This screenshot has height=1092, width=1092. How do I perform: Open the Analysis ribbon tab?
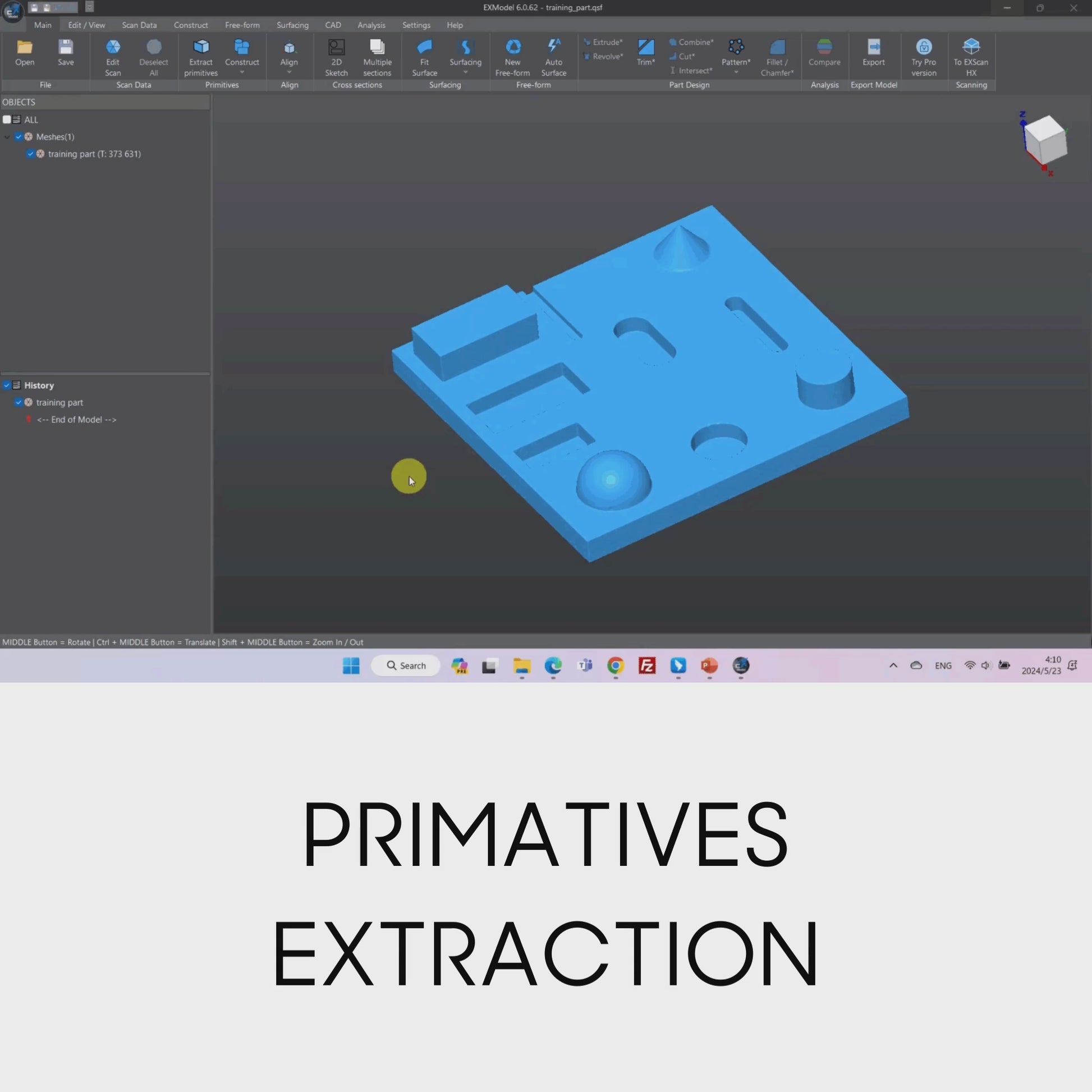click(371, 25)
